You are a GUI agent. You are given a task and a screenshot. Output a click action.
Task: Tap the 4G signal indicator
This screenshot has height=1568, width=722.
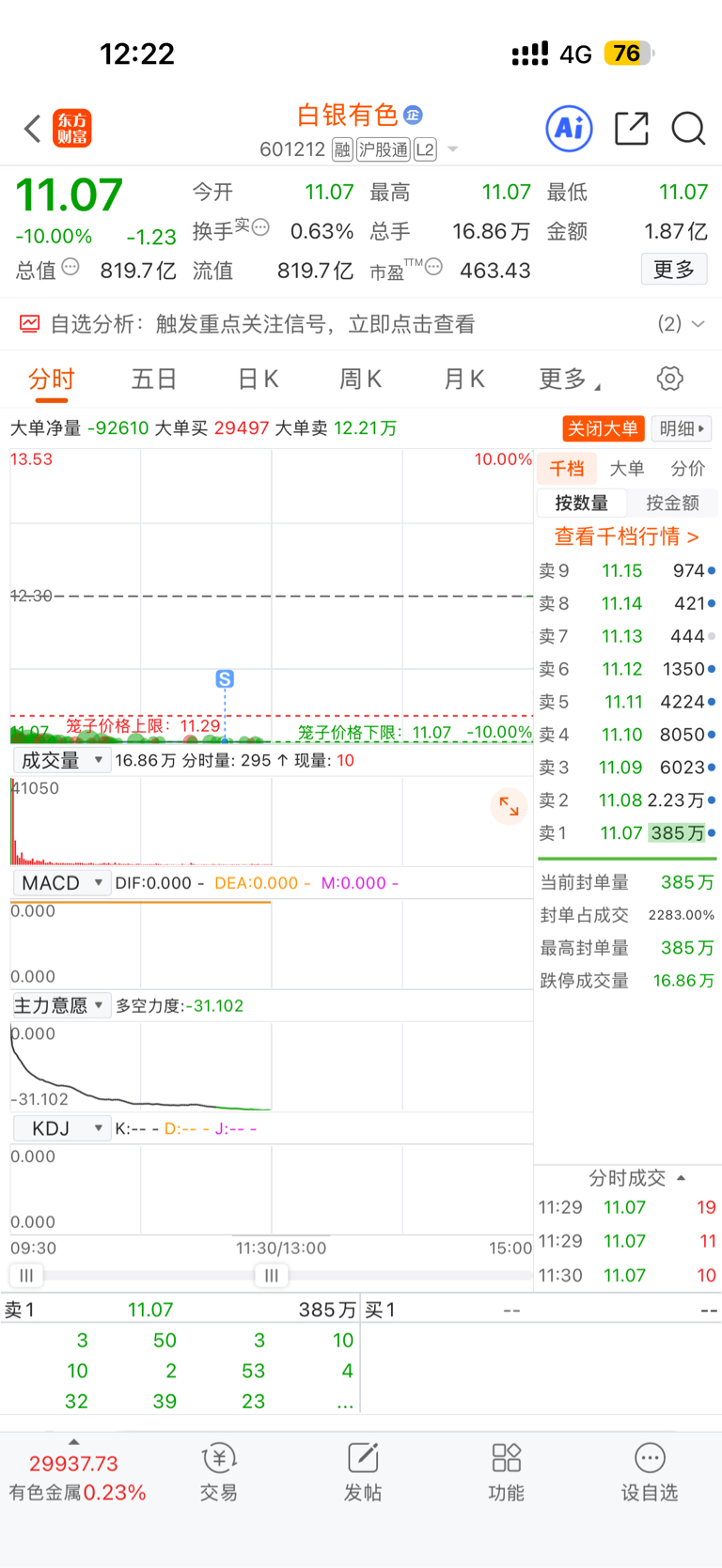coord(575,54)
